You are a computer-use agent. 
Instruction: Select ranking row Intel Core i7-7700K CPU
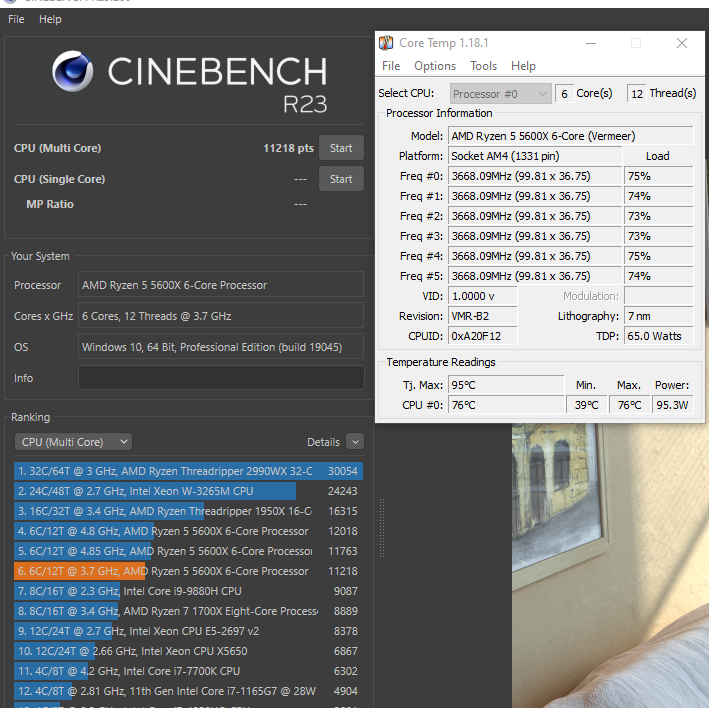point(188,671)
